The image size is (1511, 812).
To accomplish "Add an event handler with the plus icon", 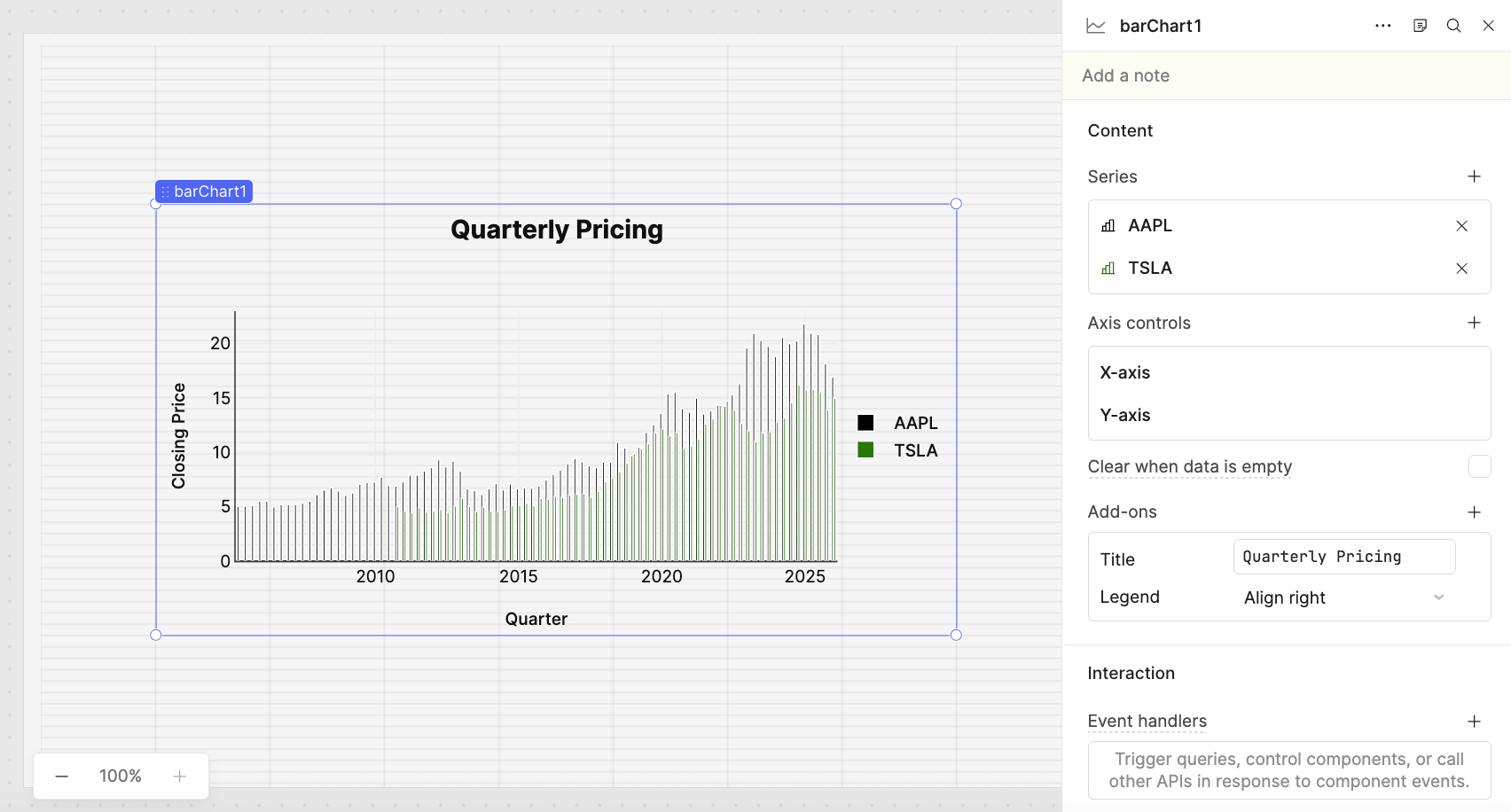I will (x=1475, y=722).
